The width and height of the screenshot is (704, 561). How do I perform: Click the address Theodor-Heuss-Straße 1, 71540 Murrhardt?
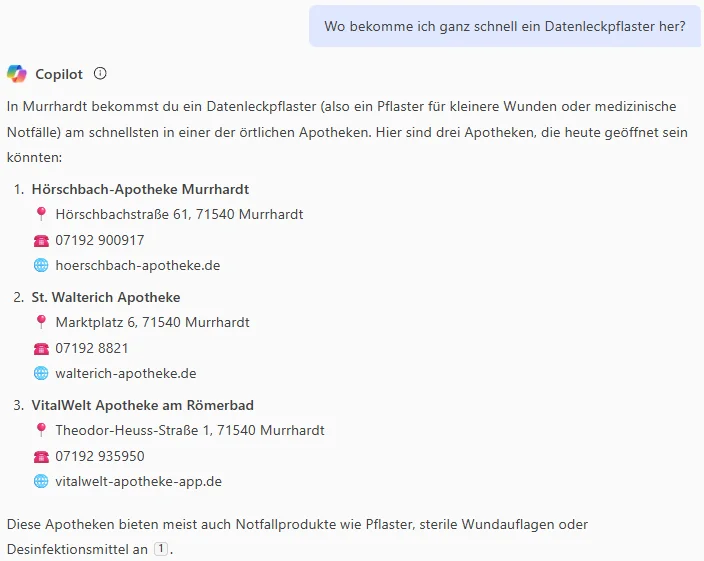(190, 430)
